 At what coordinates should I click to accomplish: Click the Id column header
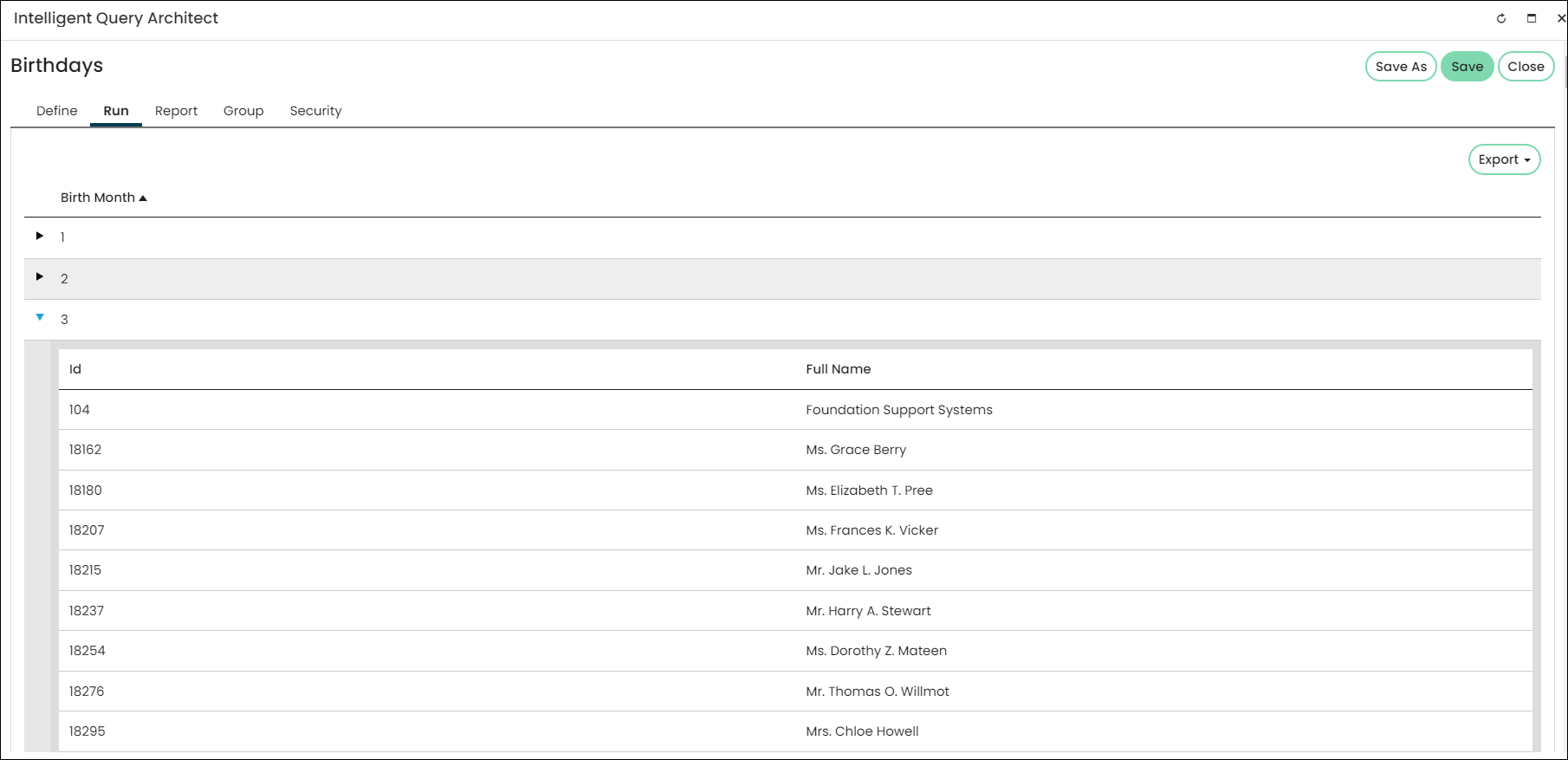pos(75,369)
